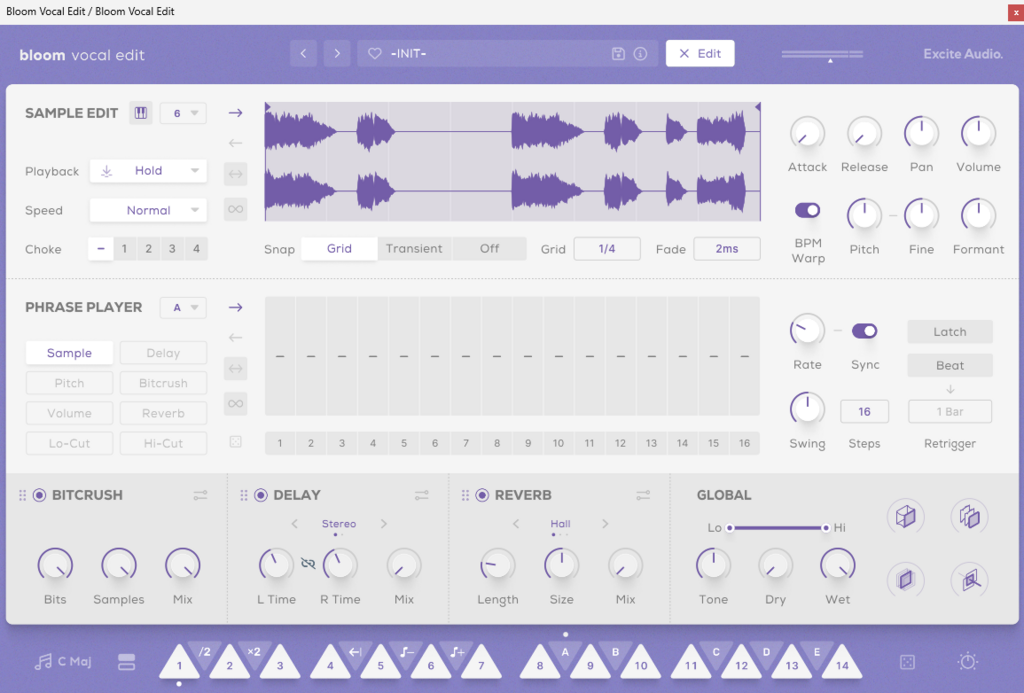Screen dimensions: 1024x693
Task: Select choke group 1
Action: 124,249
